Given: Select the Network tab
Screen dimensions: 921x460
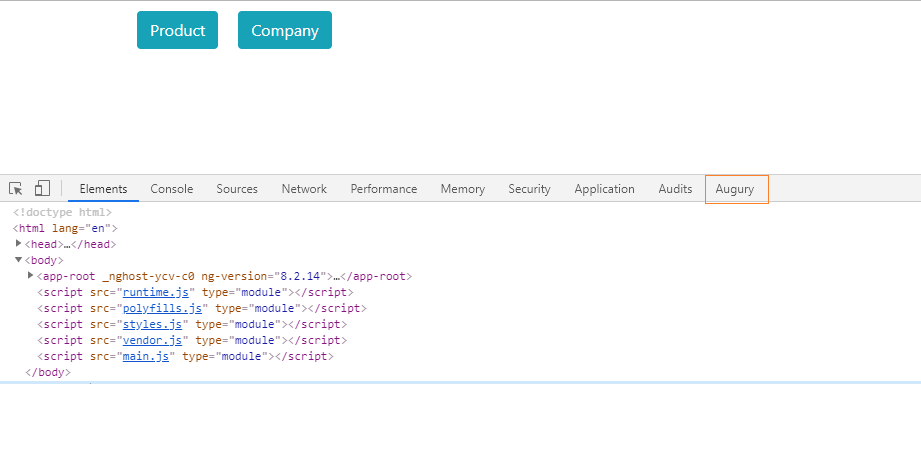Looking at the screenshot, I should (304, 189).
